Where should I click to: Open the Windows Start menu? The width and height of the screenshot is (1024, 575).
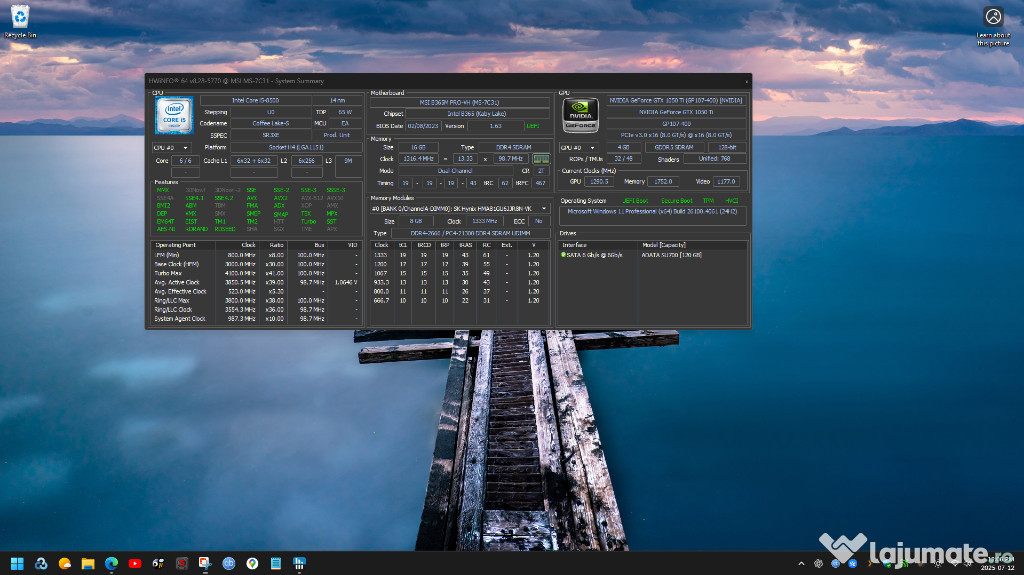(x=18, y=563)
